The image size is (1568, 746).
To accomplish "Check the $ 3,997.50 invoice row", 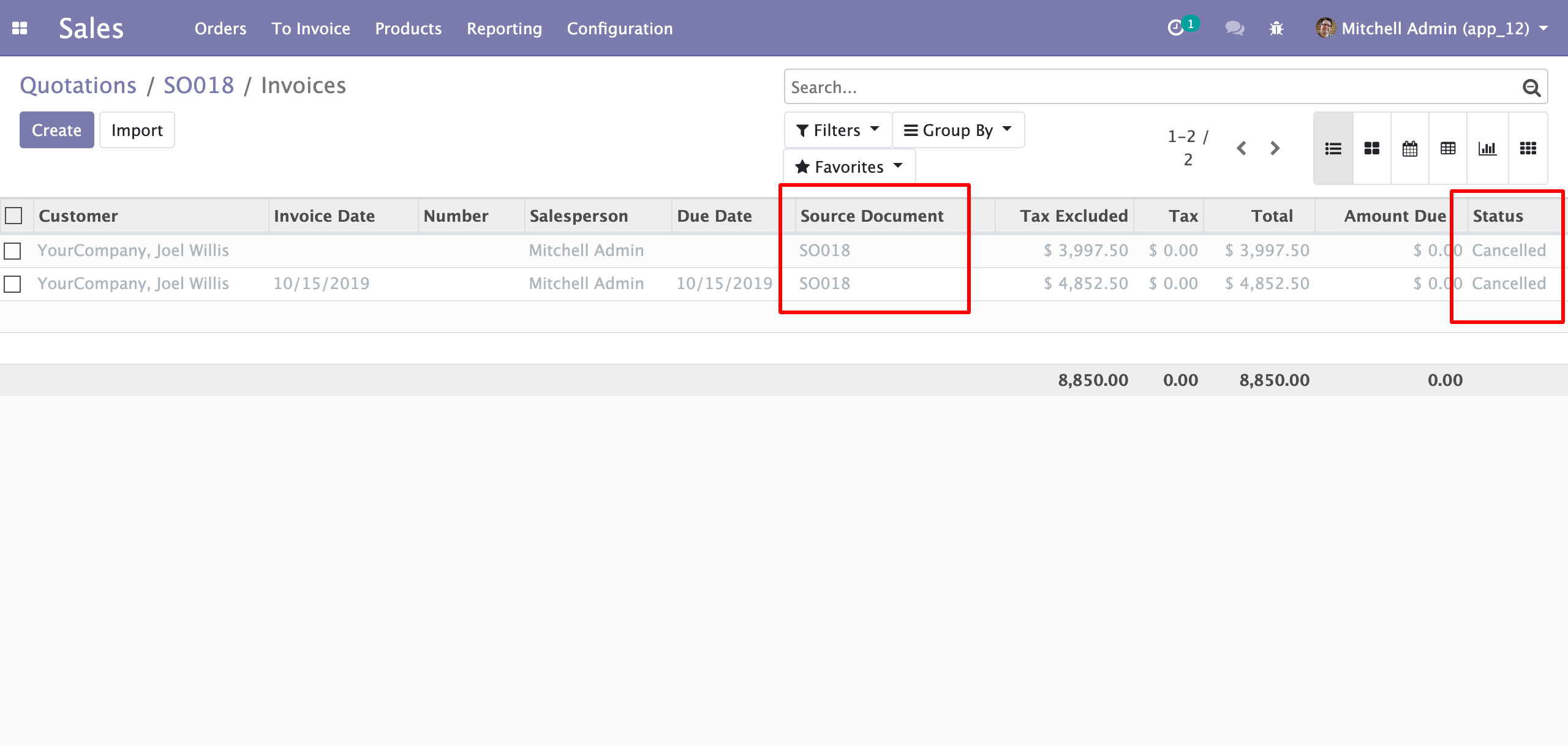I will [12, 251].
